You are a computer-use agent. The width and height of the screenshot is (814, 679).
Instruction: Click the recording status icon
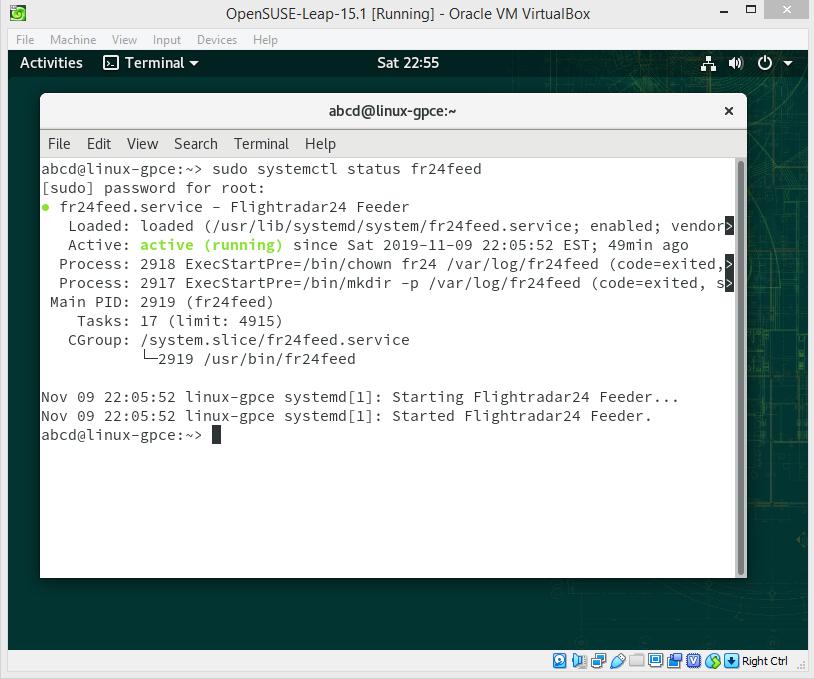point(675,660)
